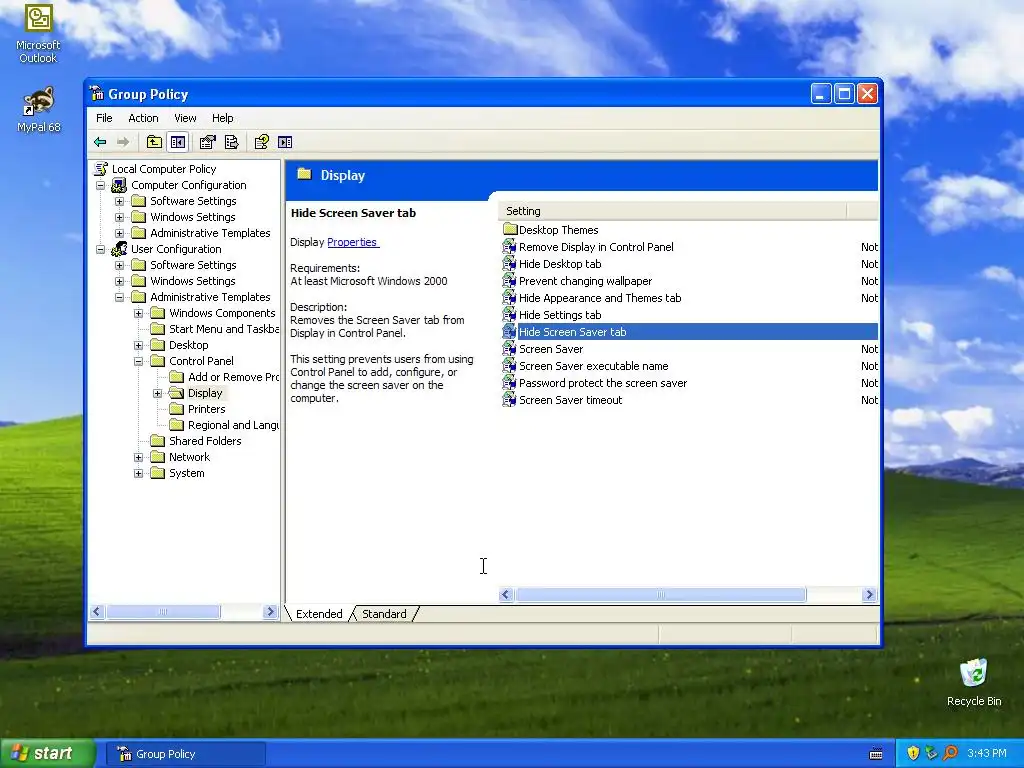Select the Hide Settings tab policy icon
This screenshot has width=1024, height=768.
[509, 315]
